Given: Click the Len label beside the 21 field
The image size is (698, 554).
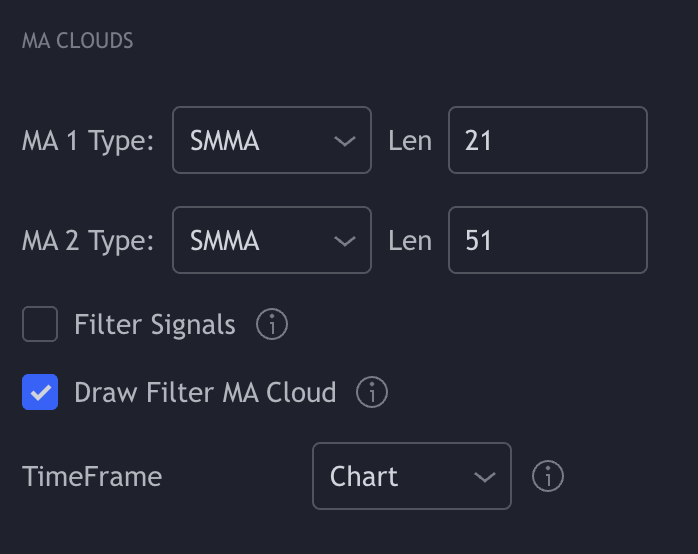Looking at the screenshot, I should 410,141.
